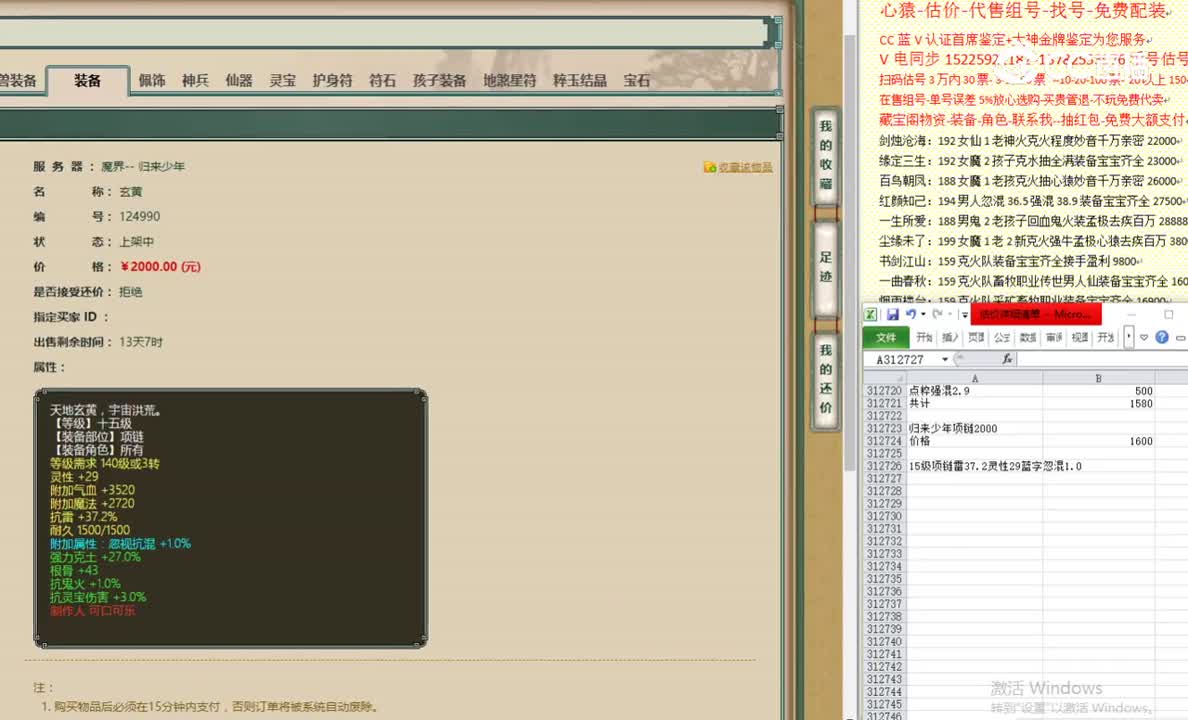Open the Undo history dropdown arrow

pos(922,314)
